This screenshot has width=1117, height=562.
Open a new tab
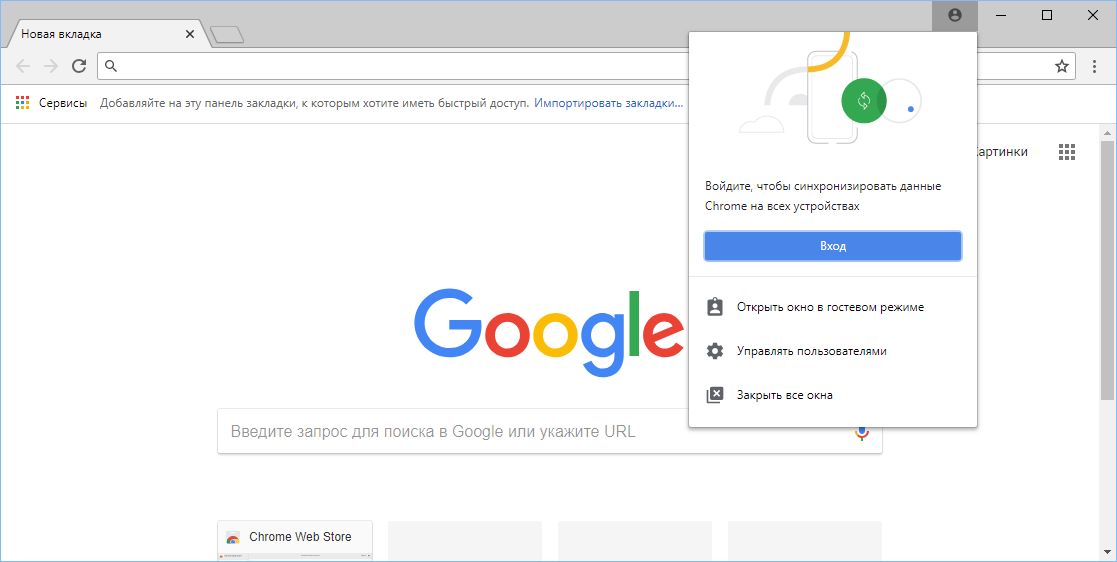coord(228,34)
